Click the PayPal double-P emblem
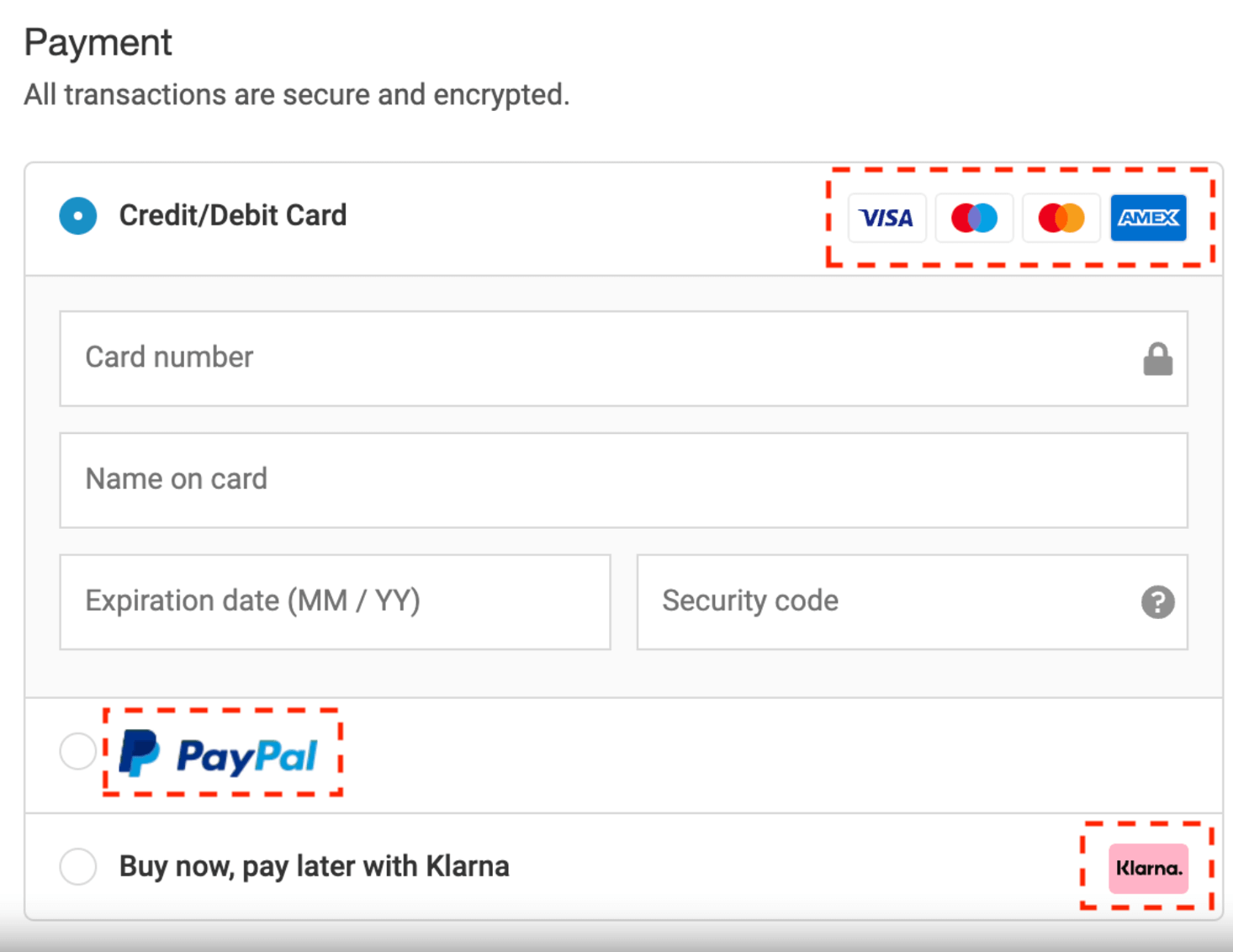 click(139, 753)
